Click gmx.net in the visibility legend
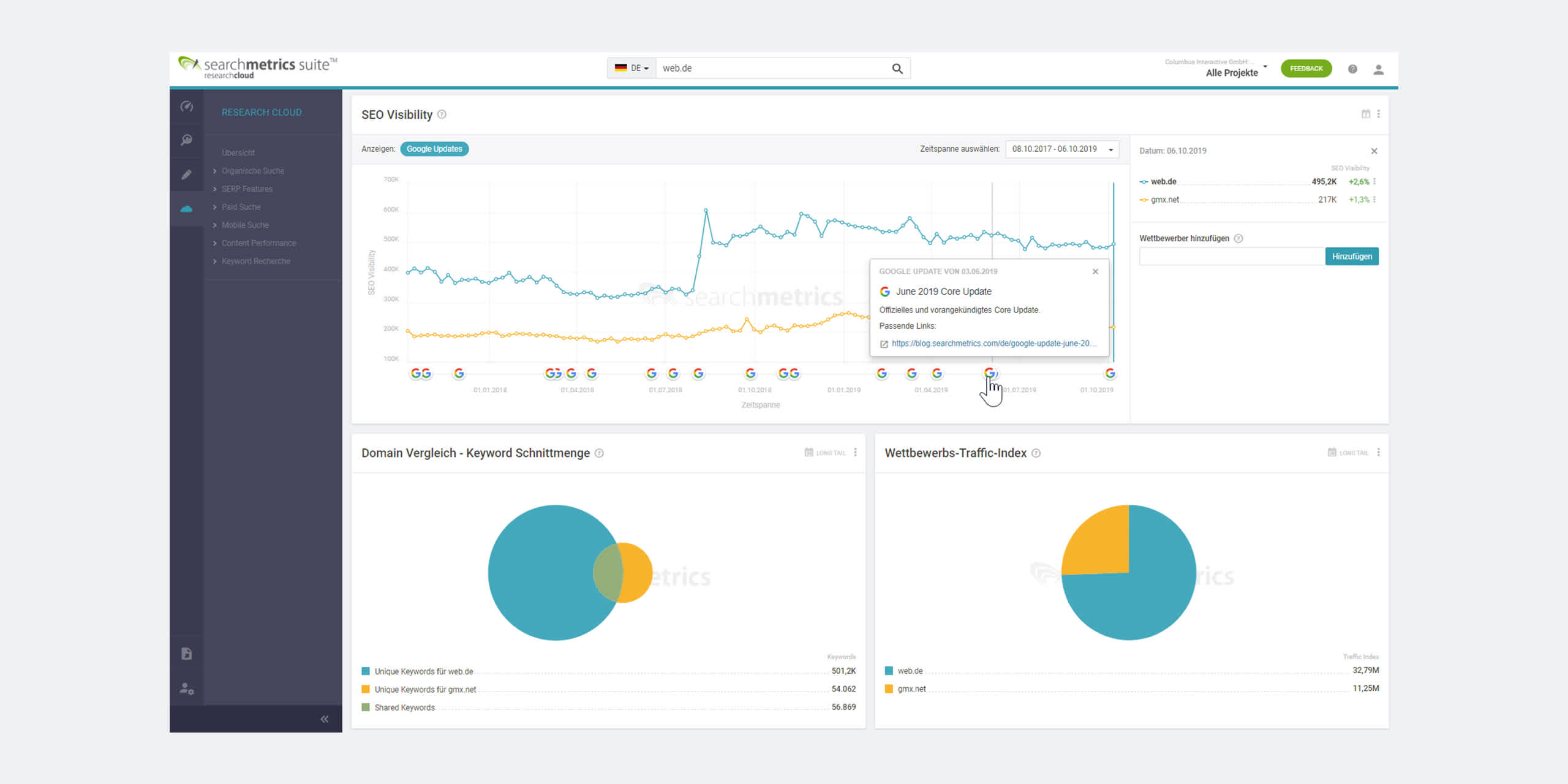The image size is (1568, 784). point(1164,199)
